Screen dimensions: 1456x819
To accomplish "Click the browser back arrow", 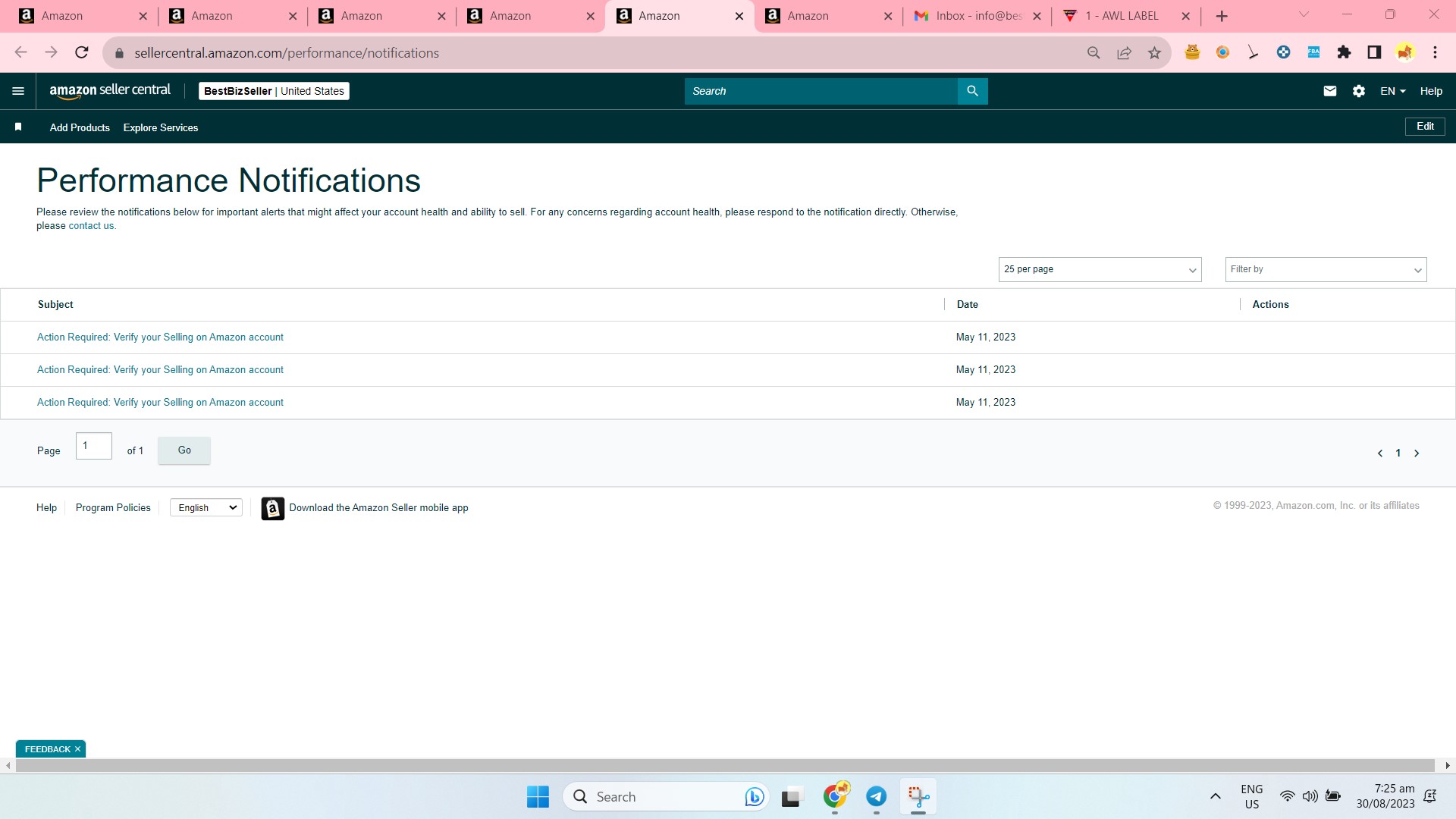I will click(x=20, y=52).
